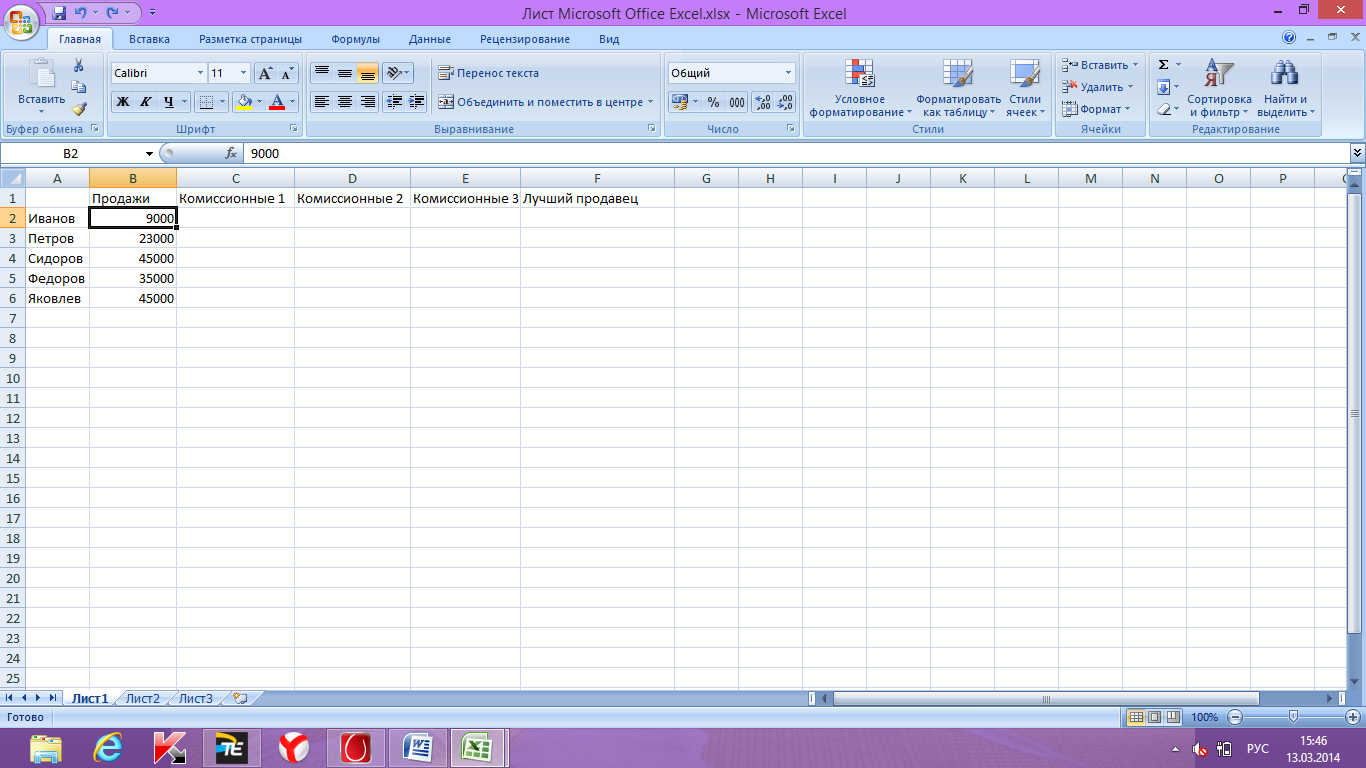
Task: Align text to top of cell
Action: coord(321,73)
